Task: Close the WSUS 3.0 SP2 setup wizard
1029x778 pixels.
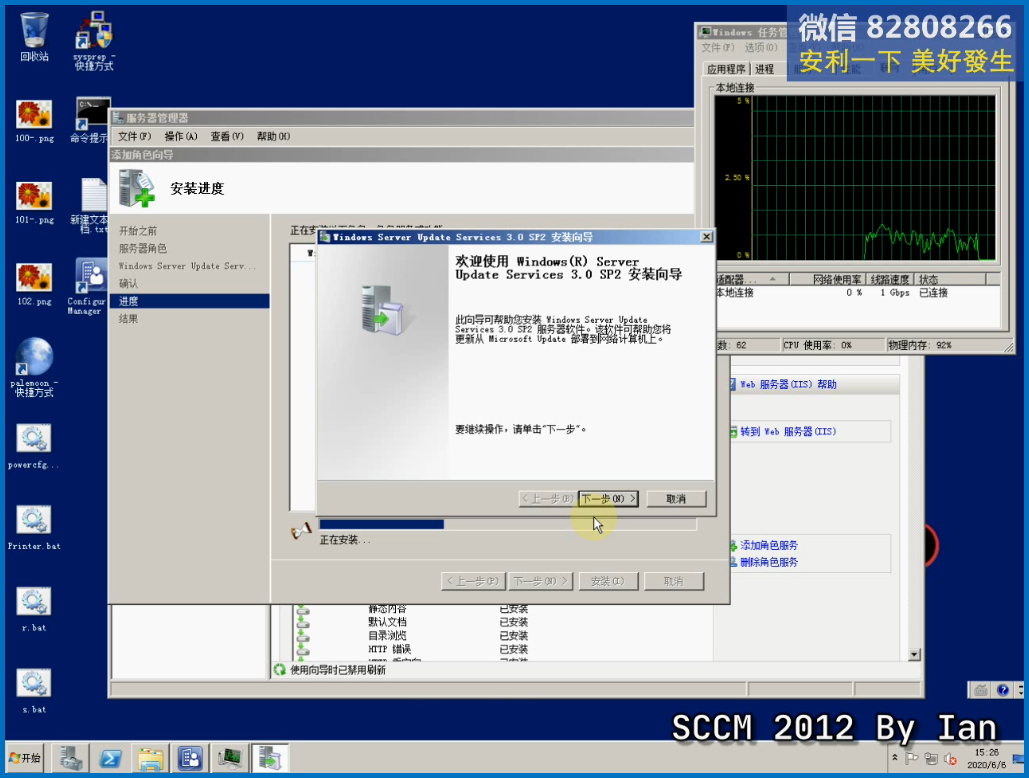Action: [x=706, y=237]
